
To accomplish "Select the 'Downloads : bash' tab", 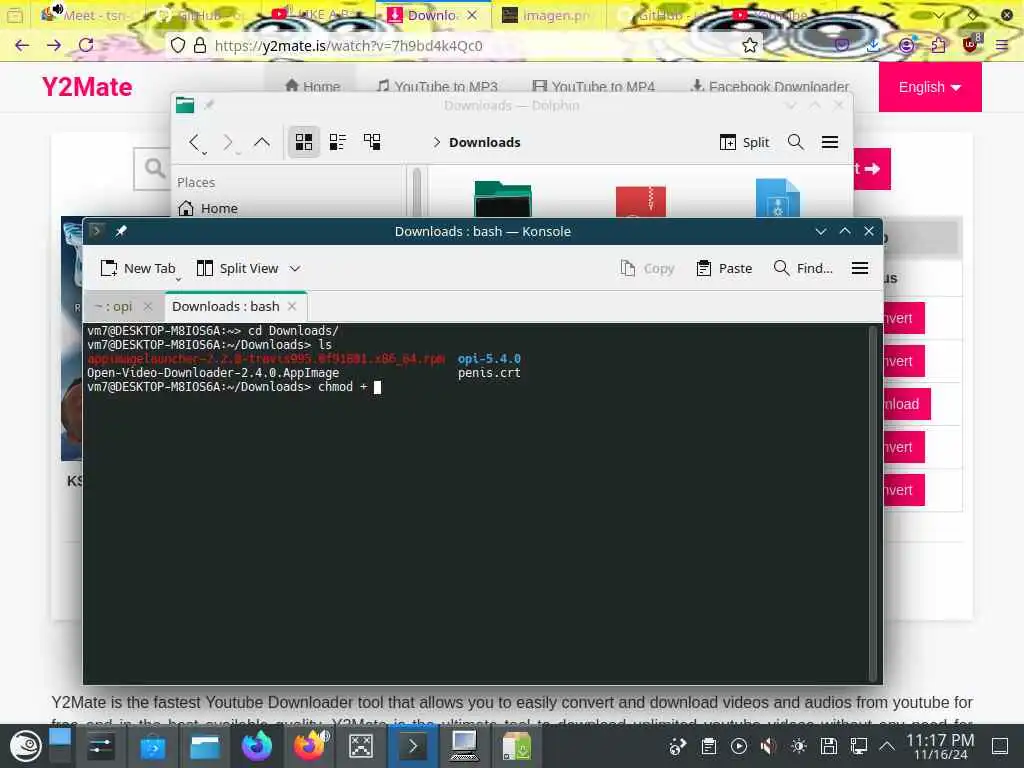I will coord(225,306).
